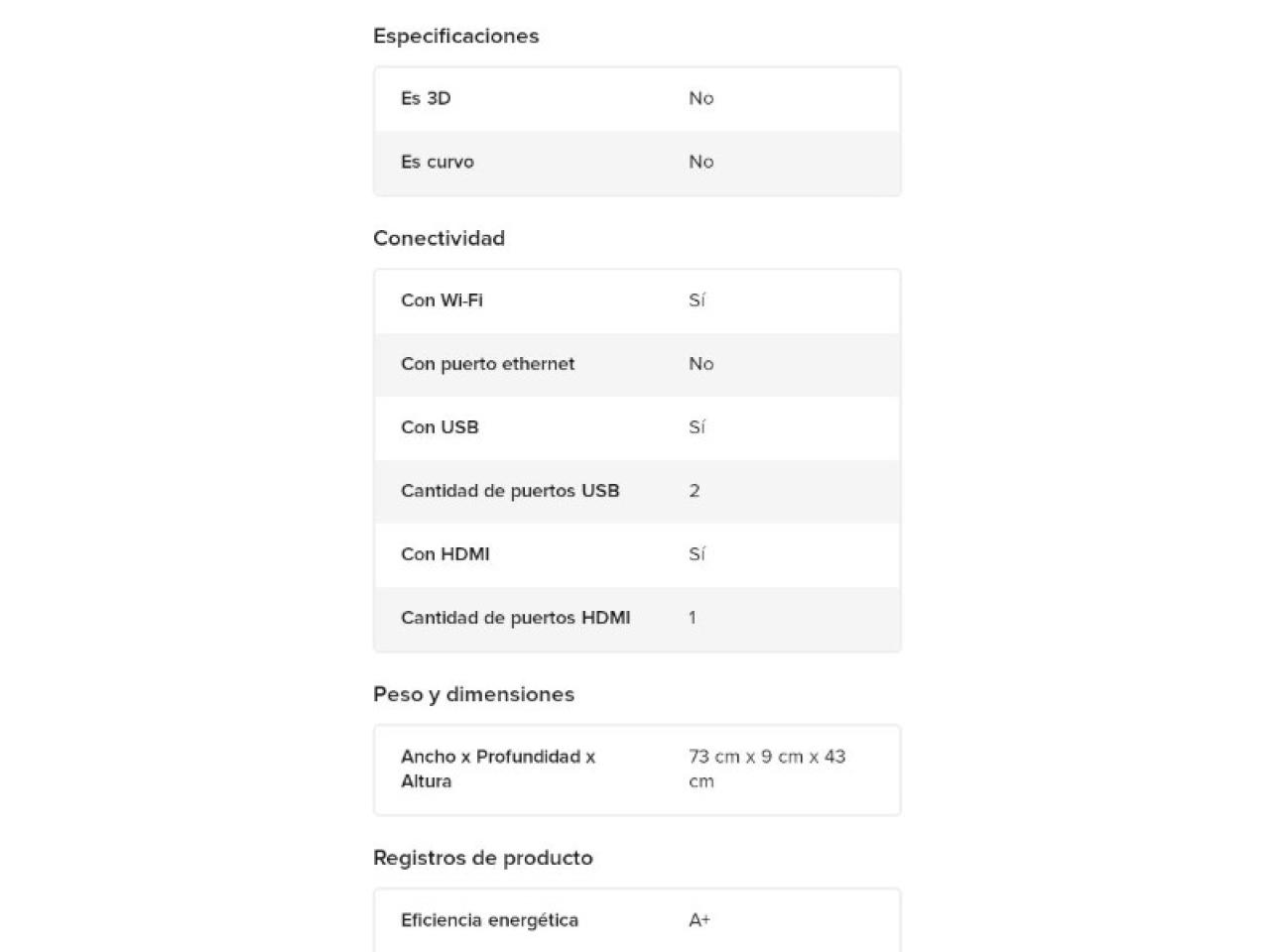The width and height of the screenshot is (1270, 952).
Task: Click the 'Con puerto ethernet' label
Action: coord(487,364)
